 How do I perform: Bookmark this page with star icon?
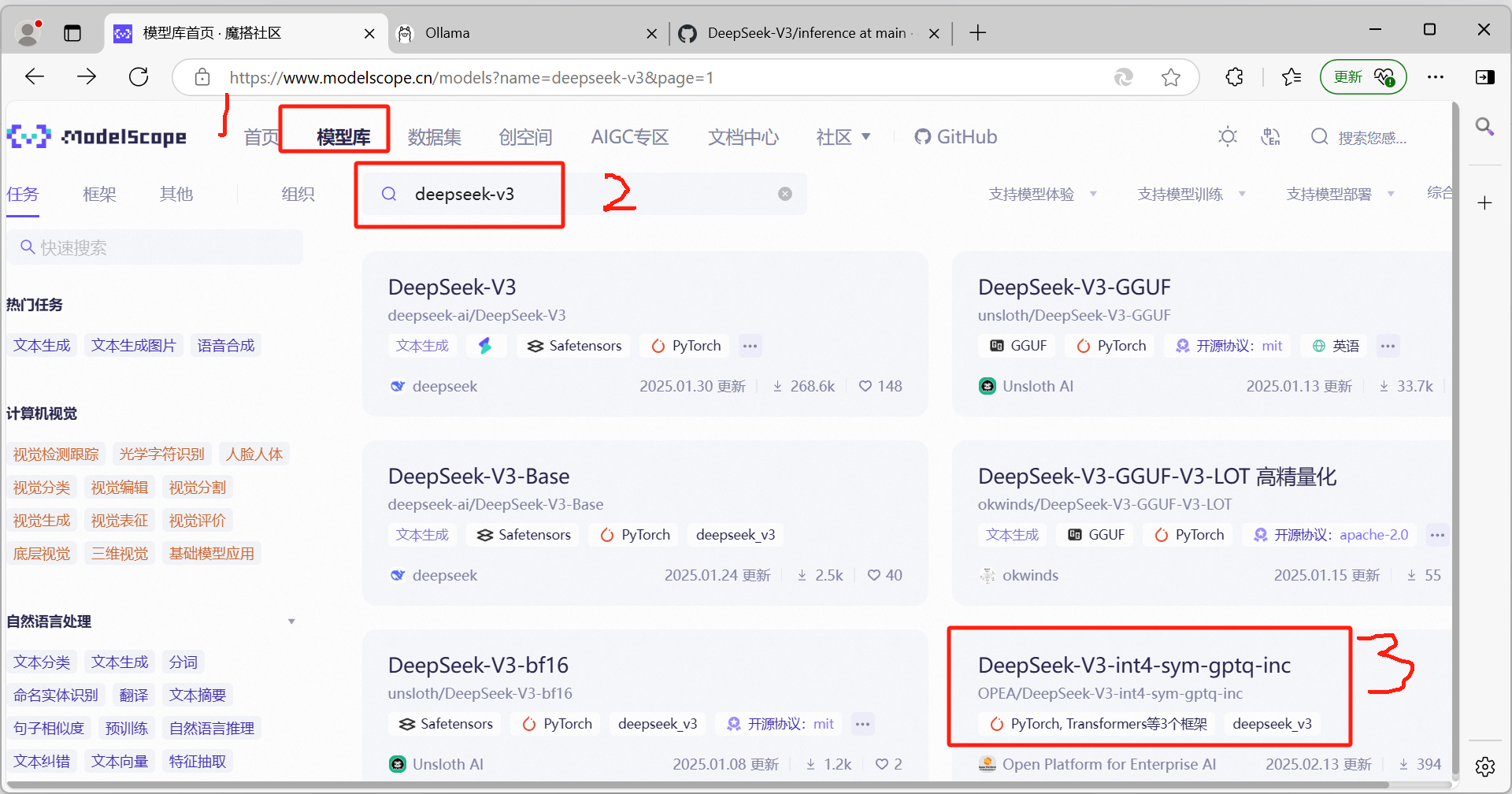[1171, 77]
